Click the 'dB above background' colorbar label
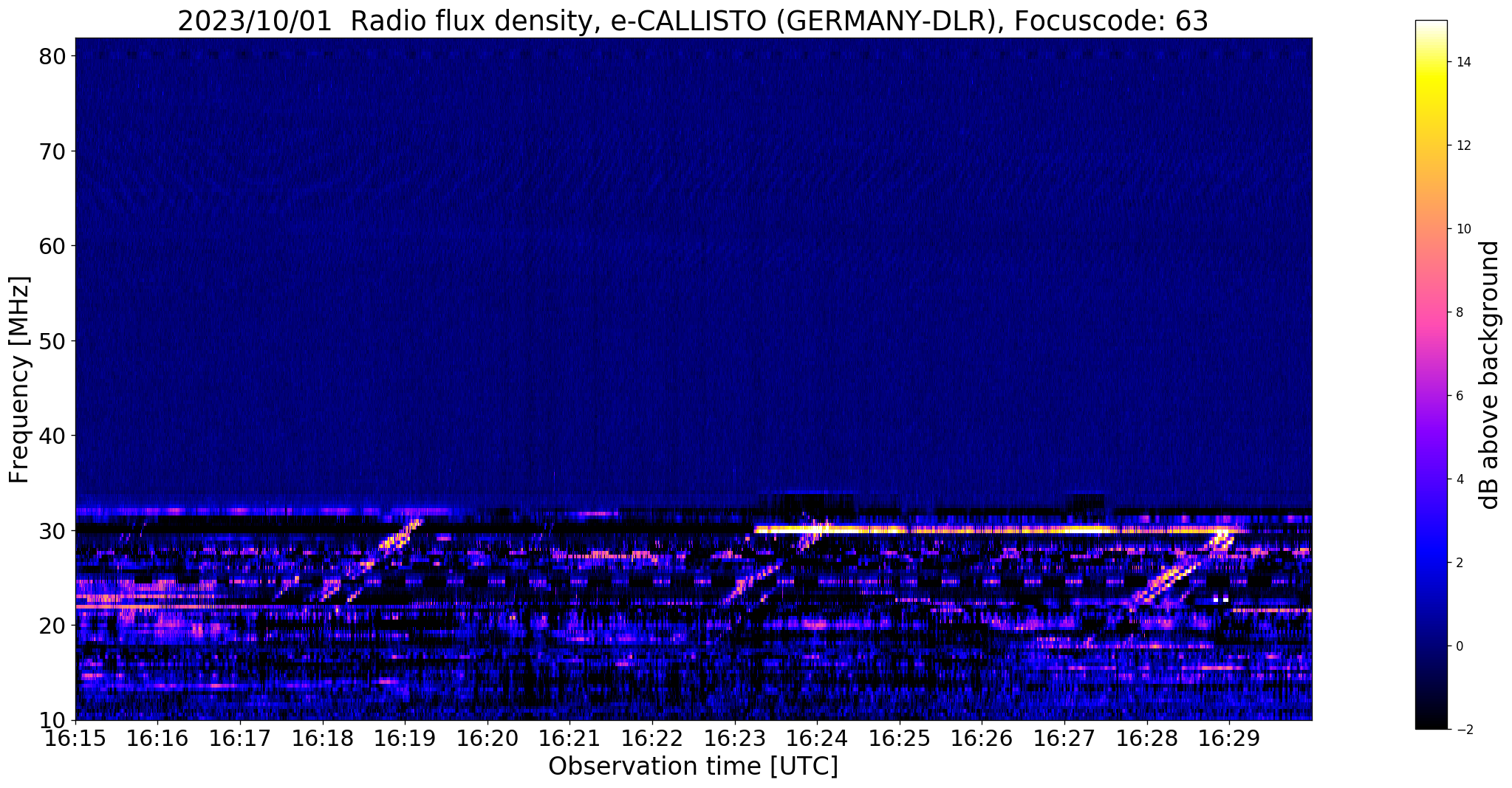1512x788 pixels. [x=1490, y=374]
